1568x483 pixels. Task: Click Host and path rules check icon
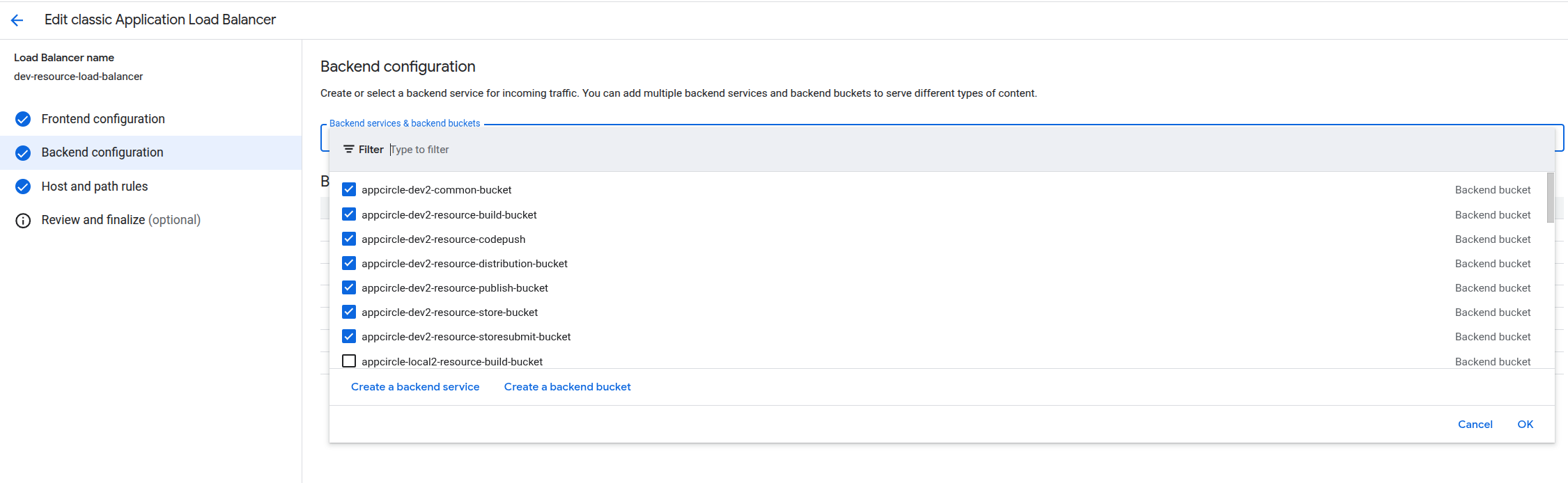[x=23, y=187]
